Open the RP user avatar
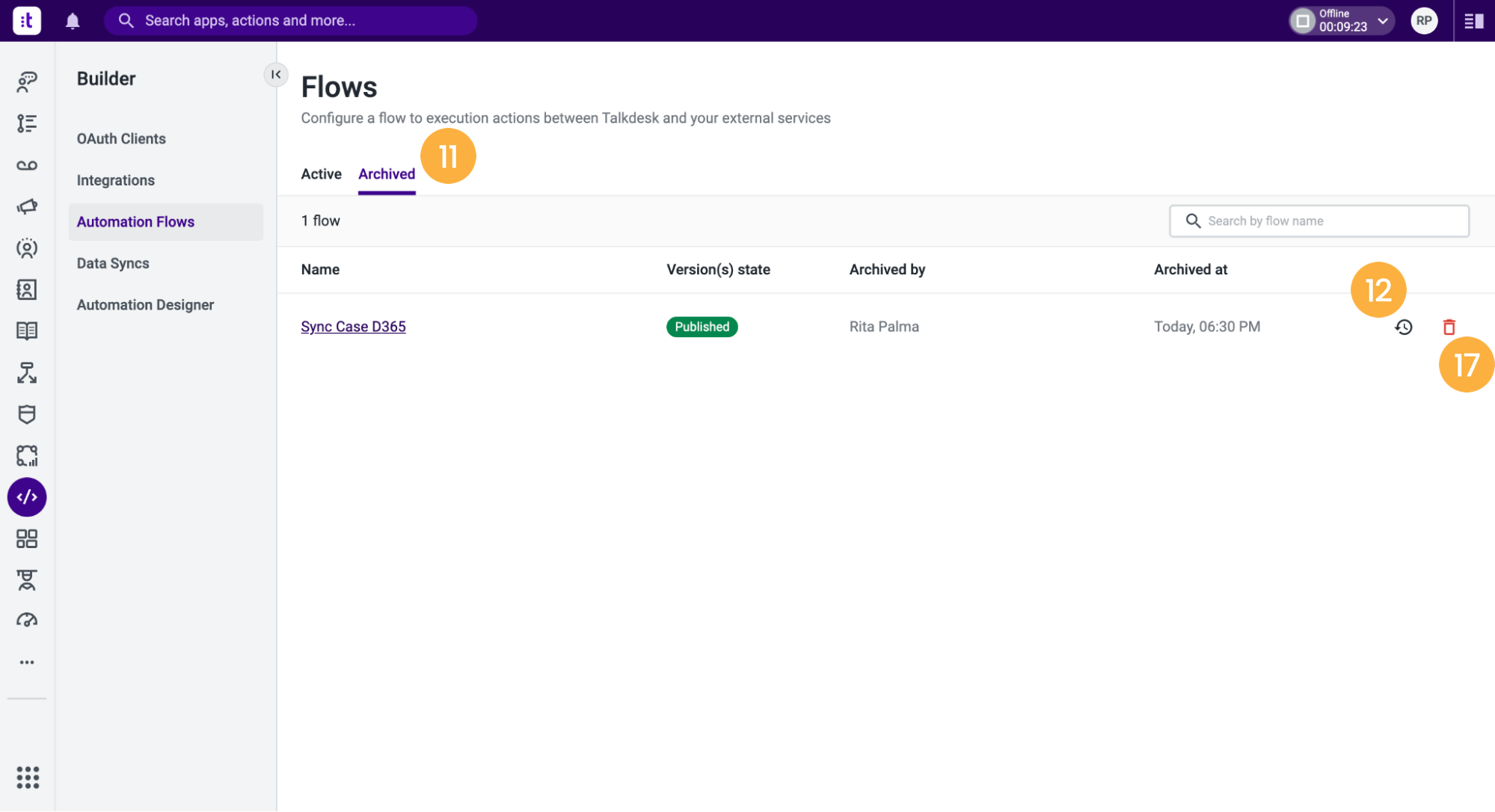 click(1424, 21)
